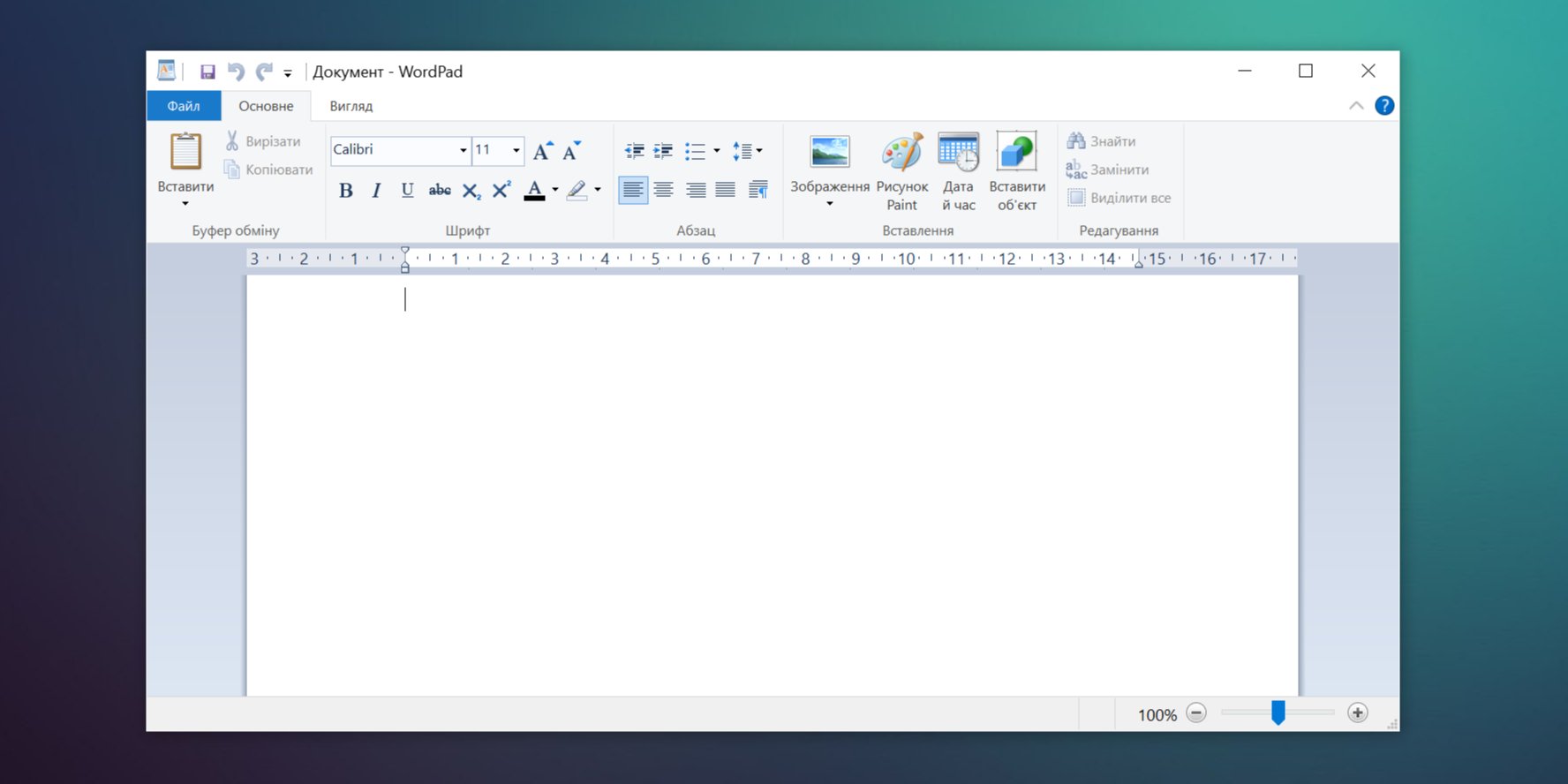Image resolution: width=1568 pixels, height=784 pixels.
Task: Click the Calibri font name field
Action: coord(393,150)
